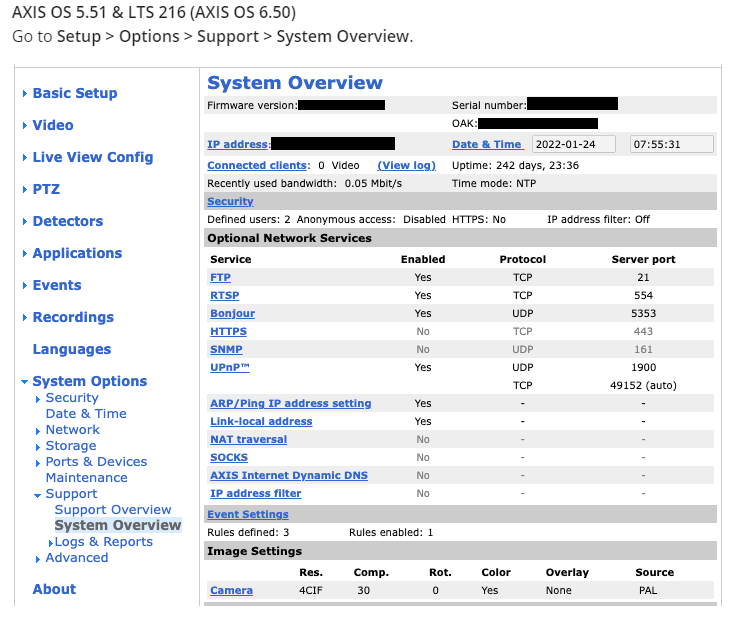Open the SOCKS link
The width and height of the screenshot is (734, 619).
click(x=229, y=457)
